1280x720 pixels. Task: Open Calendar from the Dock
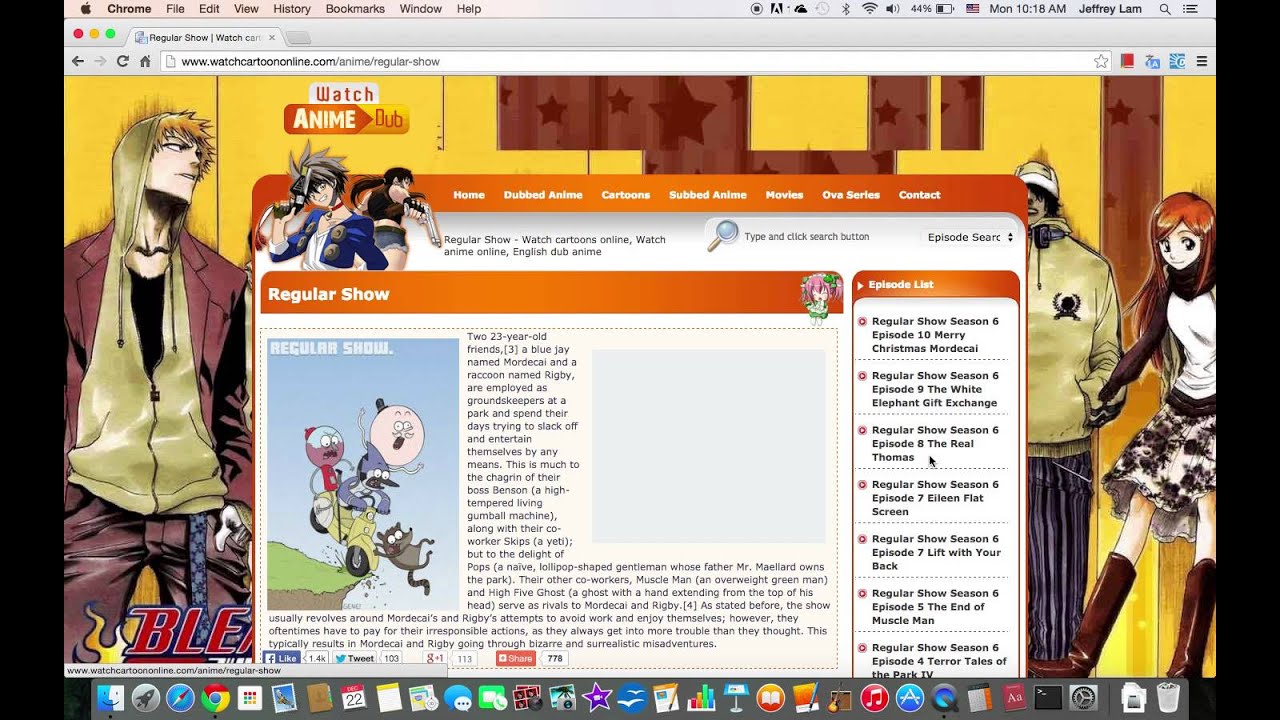click(353, 698)
